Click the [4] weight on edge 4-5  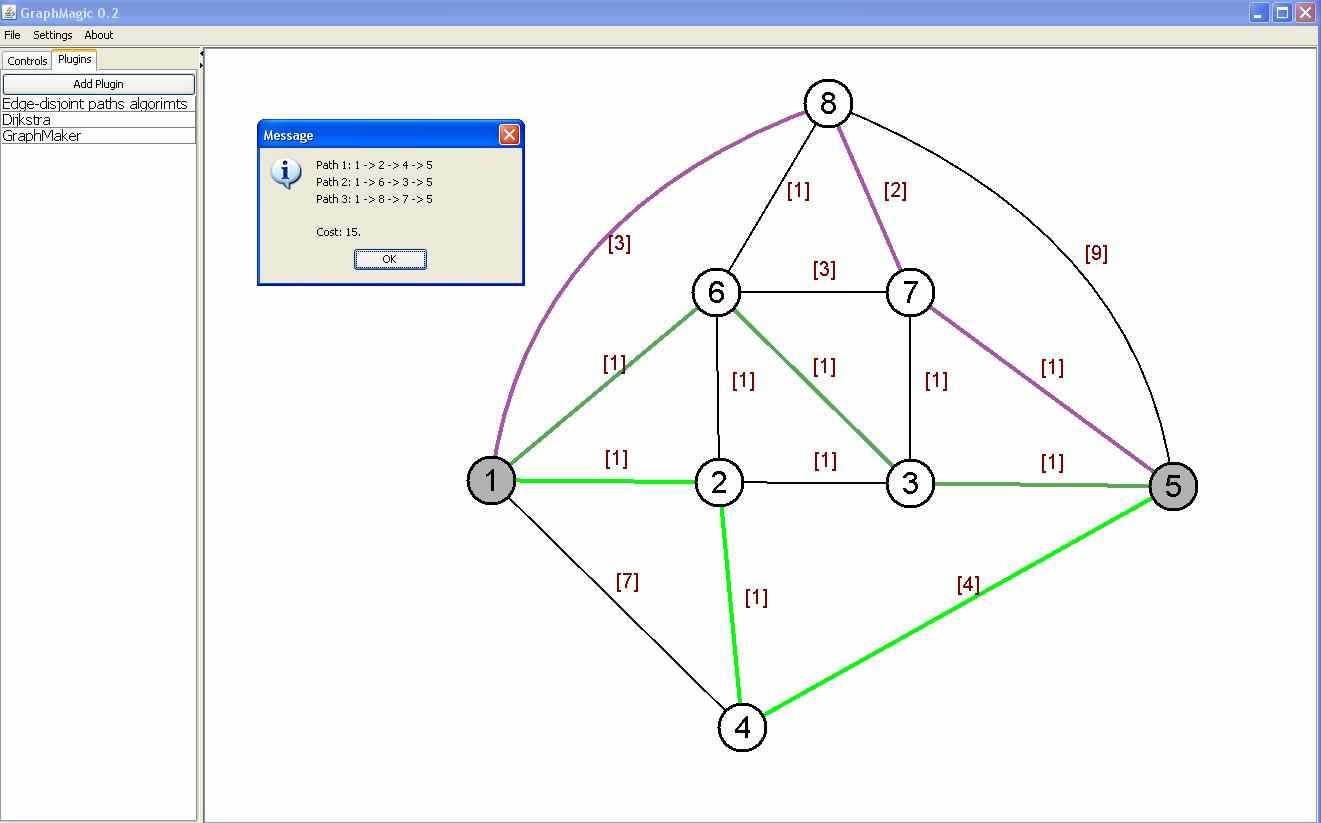point(968,584)
